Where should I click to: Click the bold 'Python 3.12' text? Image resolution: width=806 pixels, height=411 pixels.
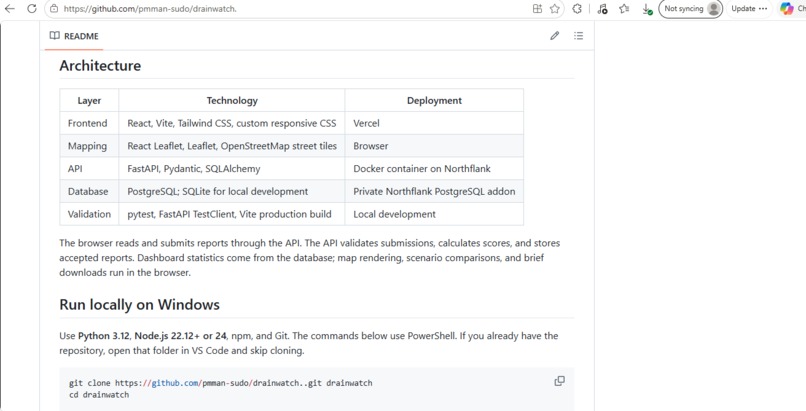point(105,336)
